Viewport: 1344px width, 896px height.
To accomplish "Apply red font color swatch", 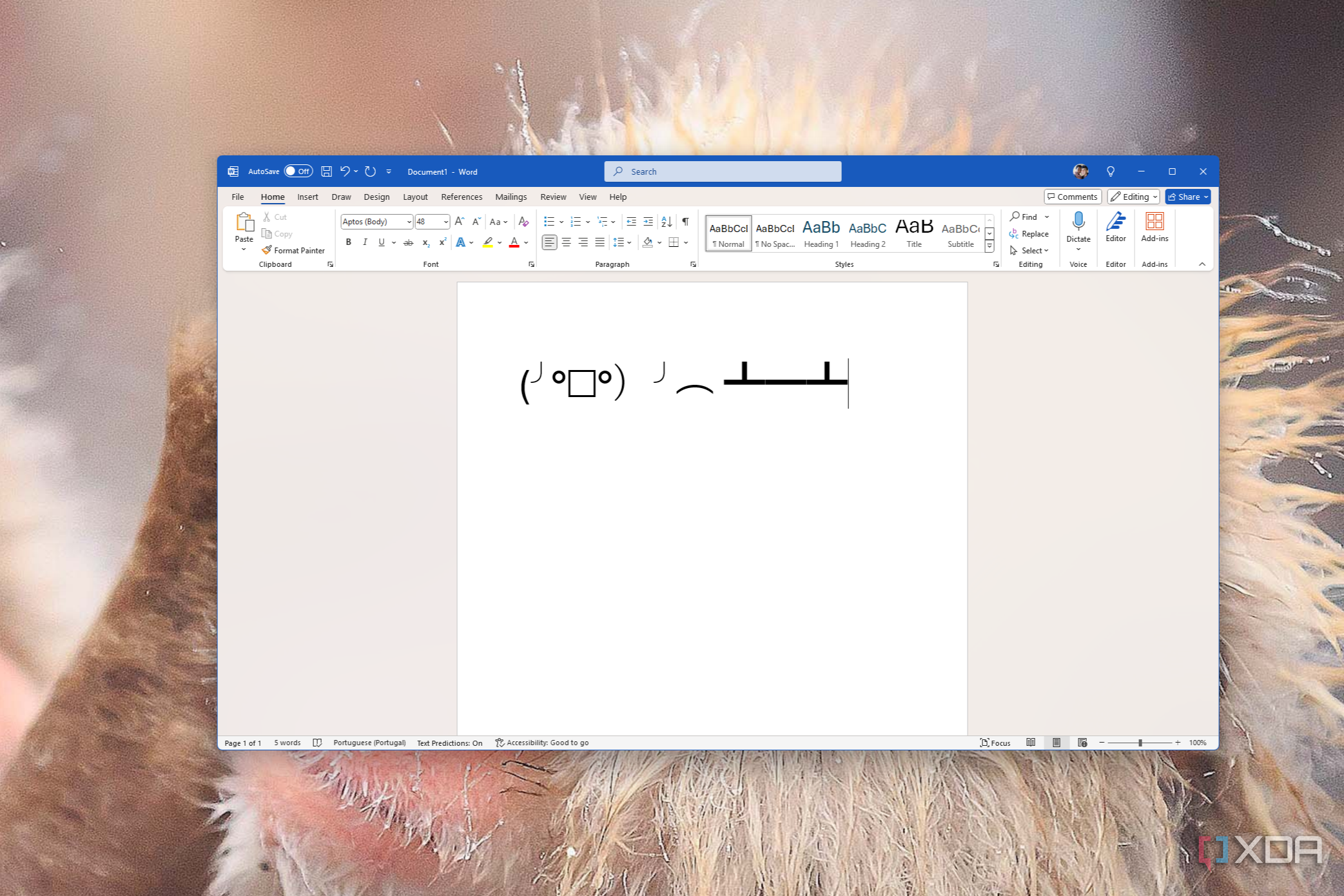I will click(x=514, y=242).
